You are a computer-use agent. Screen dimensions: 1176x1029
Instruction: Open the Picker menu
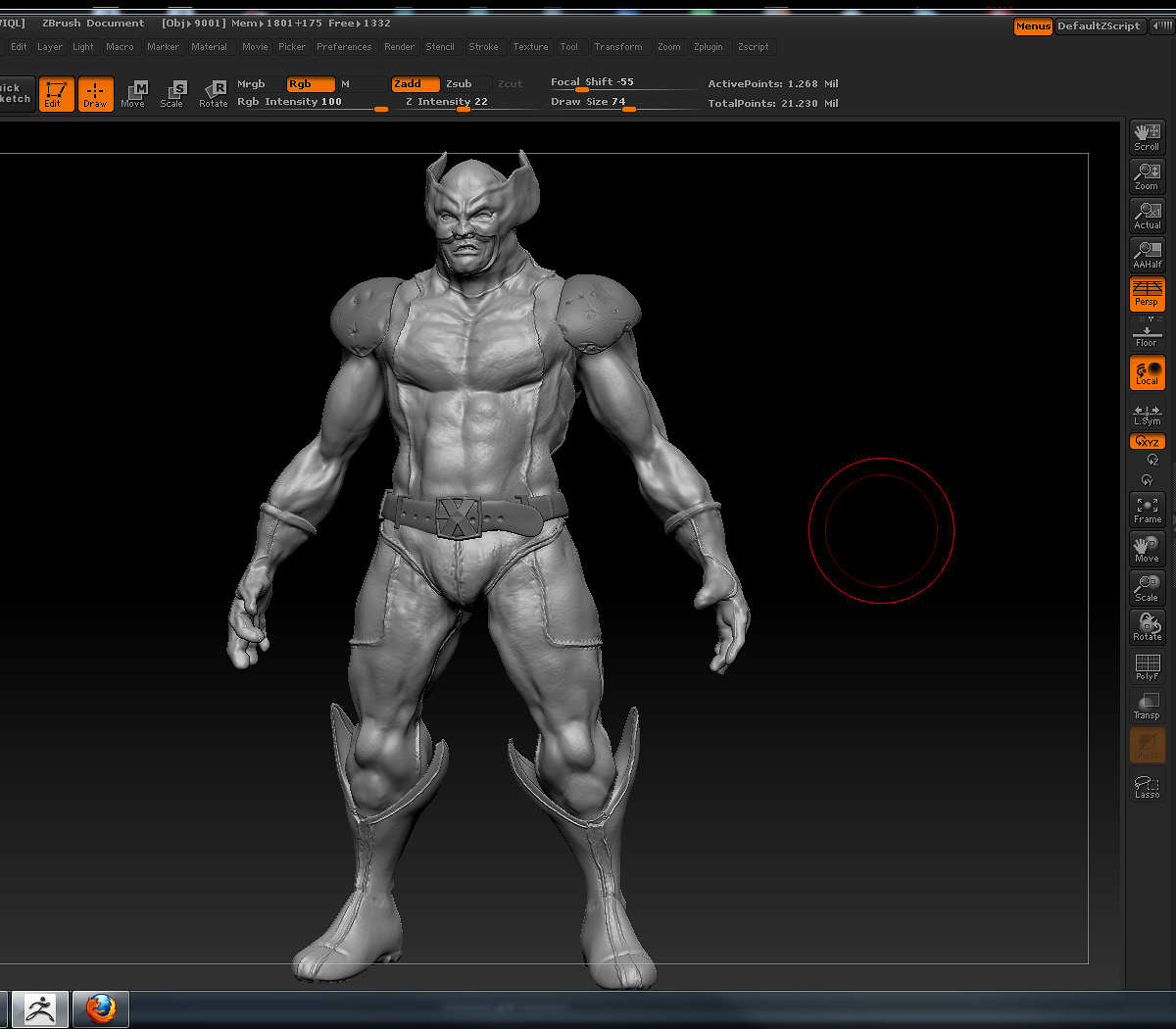click(x=292, y=47)
